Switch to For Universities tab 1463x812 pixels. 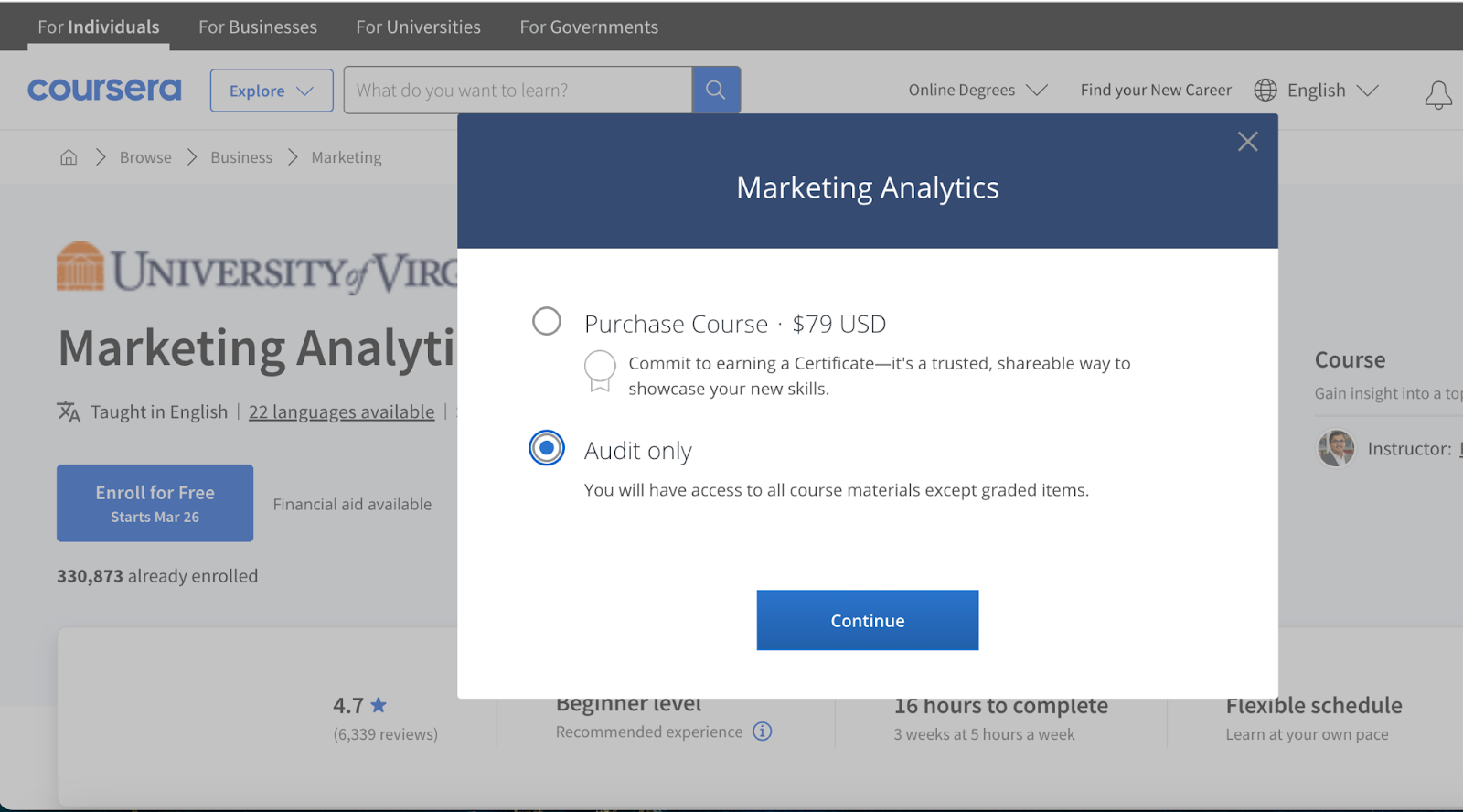(418, 27)
